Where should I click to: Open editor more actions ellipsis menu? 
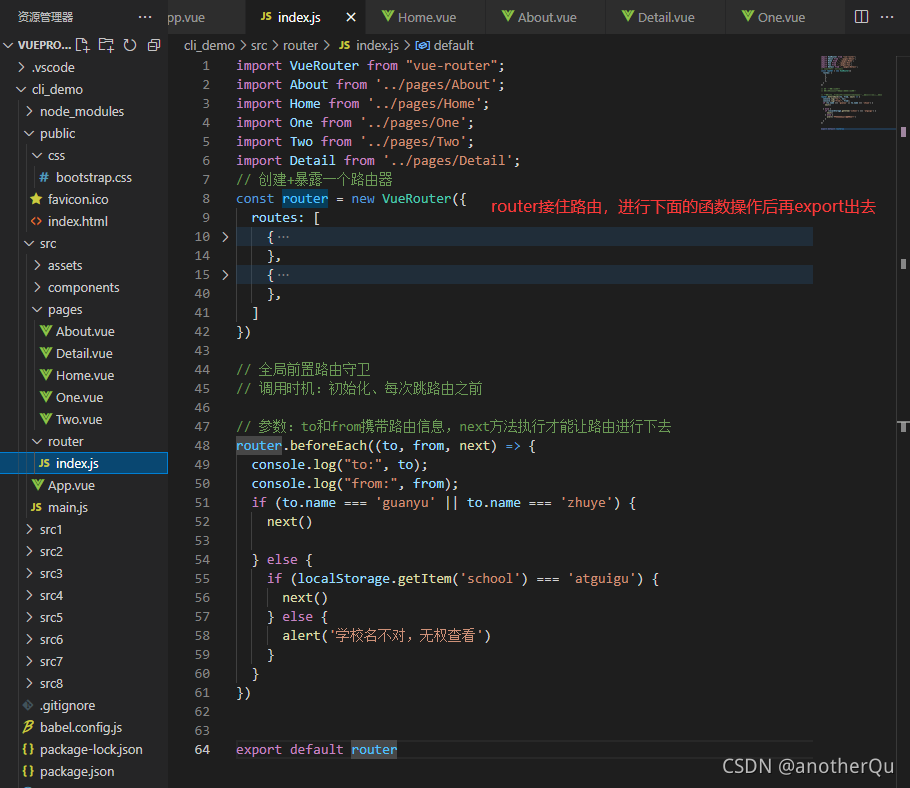tap(887, 17)
